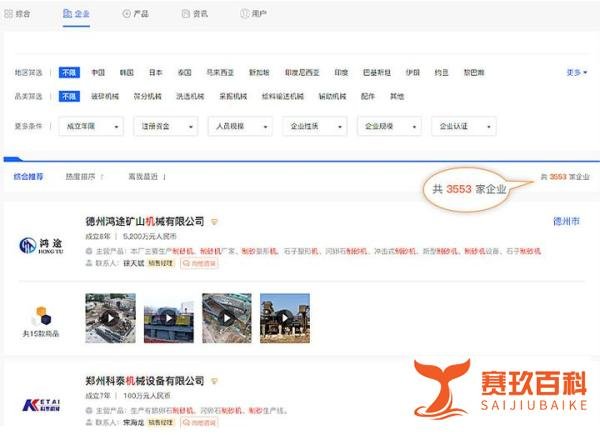Filter the region by 约旦

441,72
